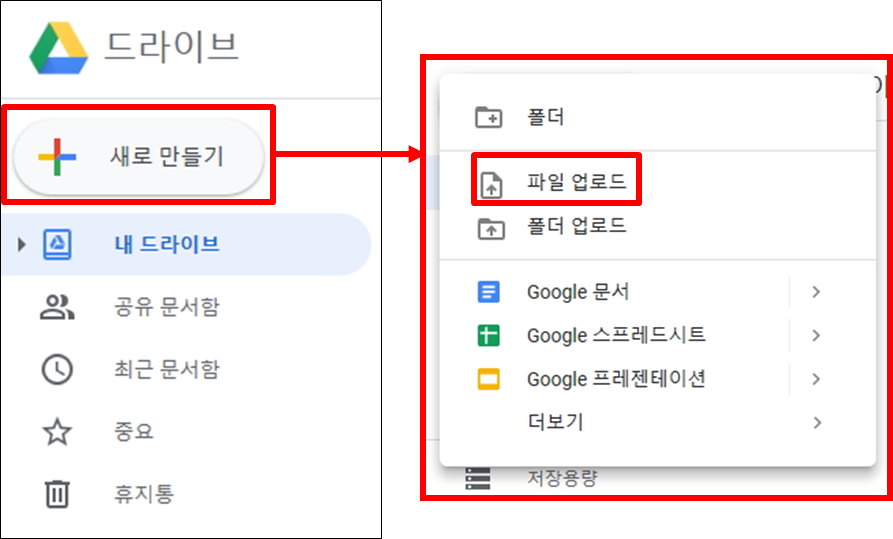The height and width of the screenshot is (539, 893).
Task: Click the 내 드라이브 drive icon
Action: (58, 244)
